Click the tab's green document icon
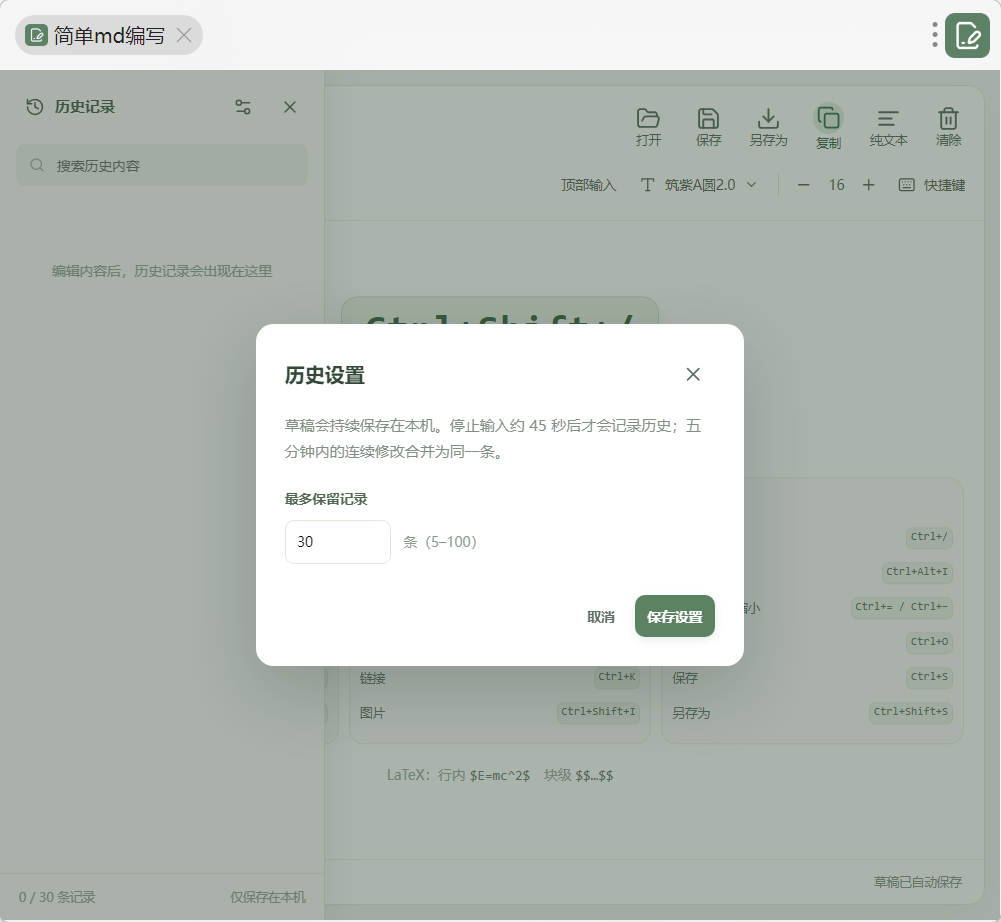The height and width of the screenshot is (922, 1001). tap(36, 35)
